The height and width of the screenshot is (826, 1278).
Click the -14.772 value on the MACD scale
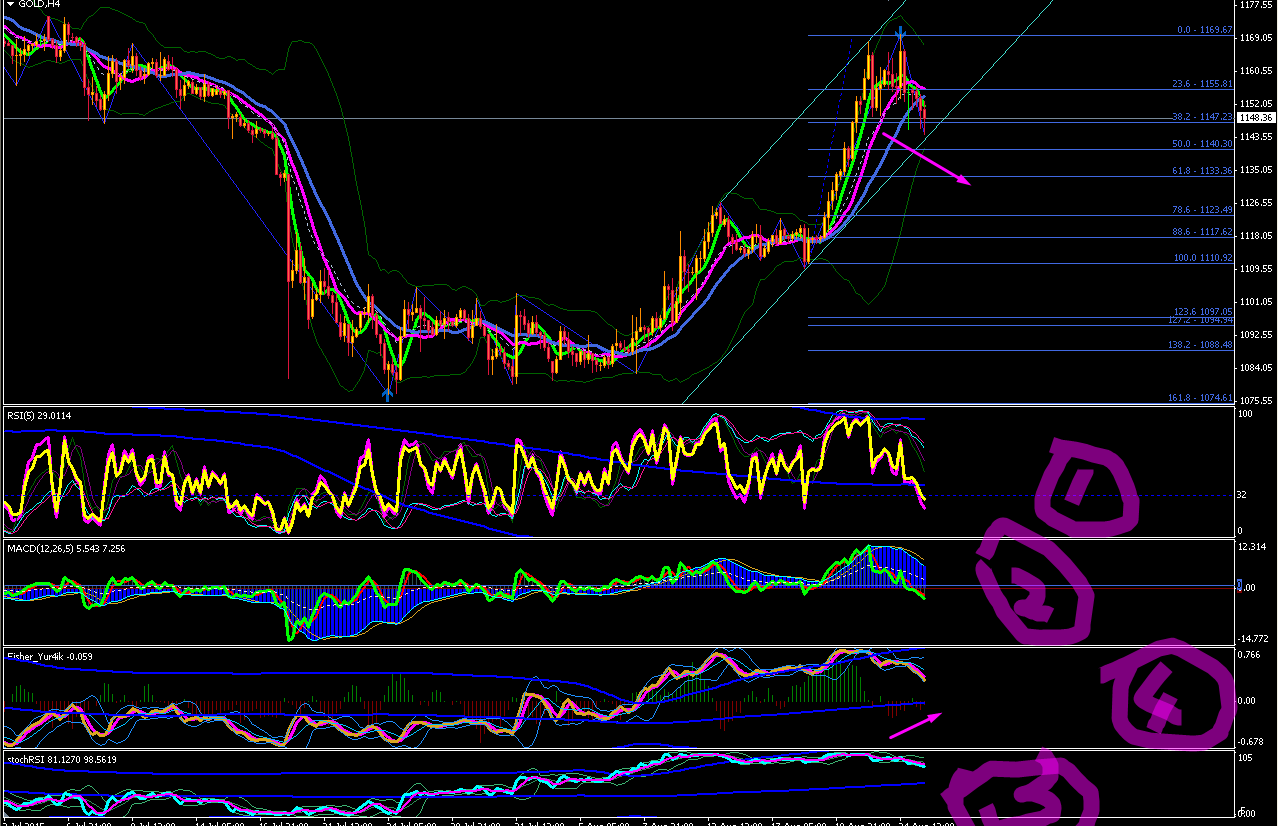click(1255, 637)
